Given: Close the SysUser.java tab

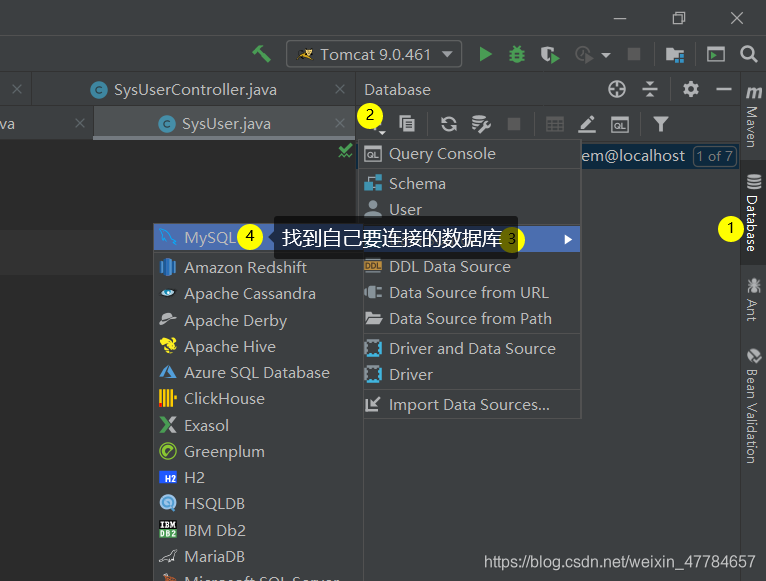Looking at the screenshot, I should click(x=340, y=124).
